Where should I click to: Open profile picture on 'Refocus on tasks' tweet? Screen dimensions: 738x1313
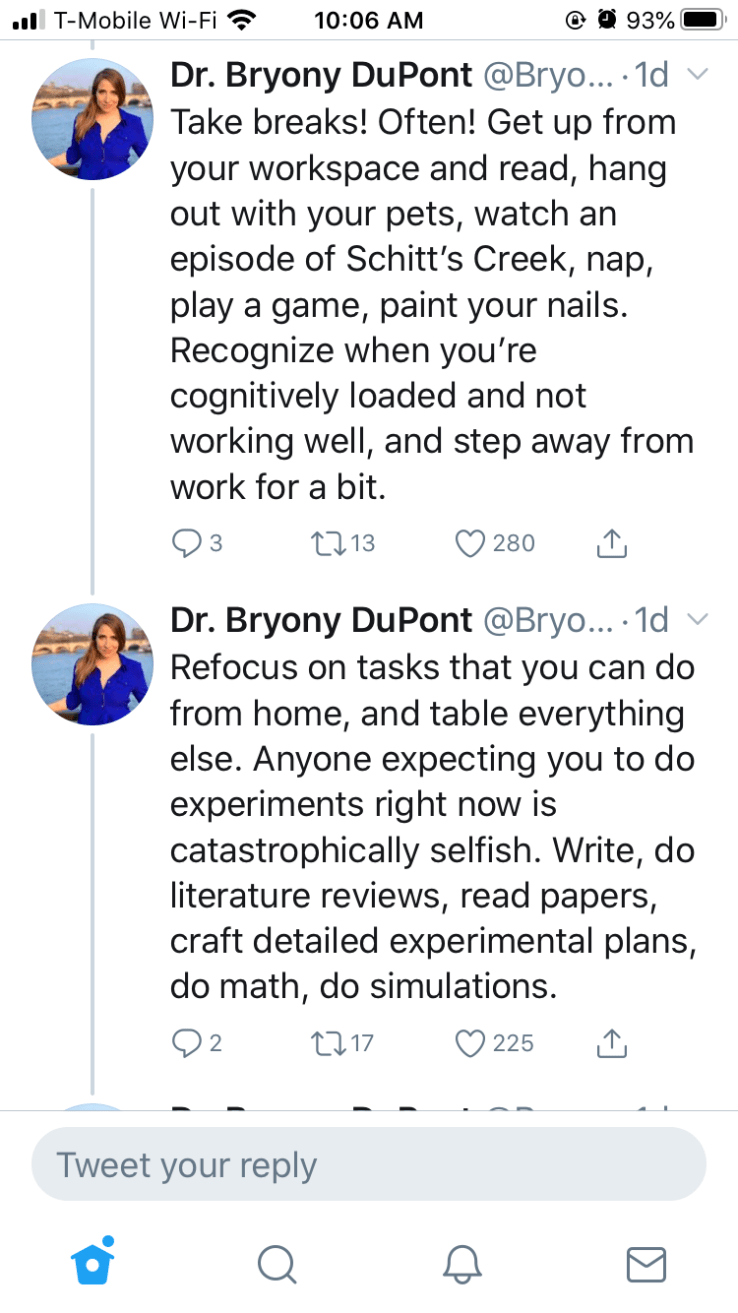click(93, 664)
